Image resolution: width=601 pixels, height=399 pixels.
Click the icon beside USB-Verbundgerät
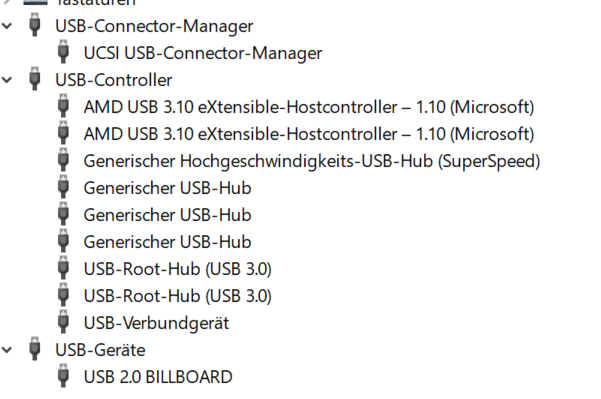pyautogui.click(x=63, y=321)
